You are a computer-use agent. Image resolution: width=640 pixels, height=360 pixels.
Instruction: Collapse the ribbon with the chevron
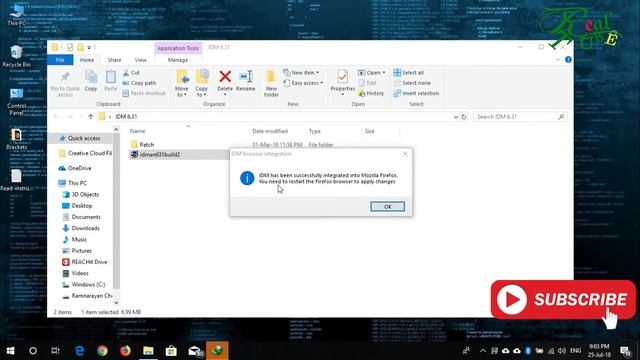pos(558,60)
